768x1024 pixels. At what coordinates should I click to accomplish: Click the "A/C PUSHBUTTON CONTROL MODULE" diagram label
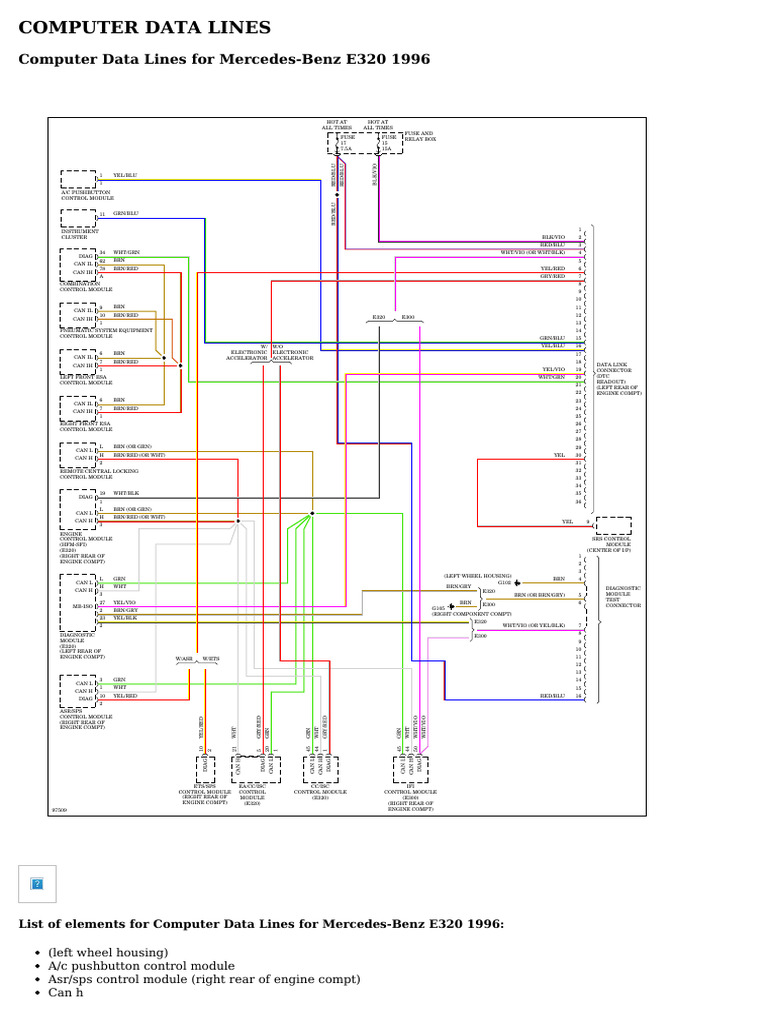coord(87,195)
